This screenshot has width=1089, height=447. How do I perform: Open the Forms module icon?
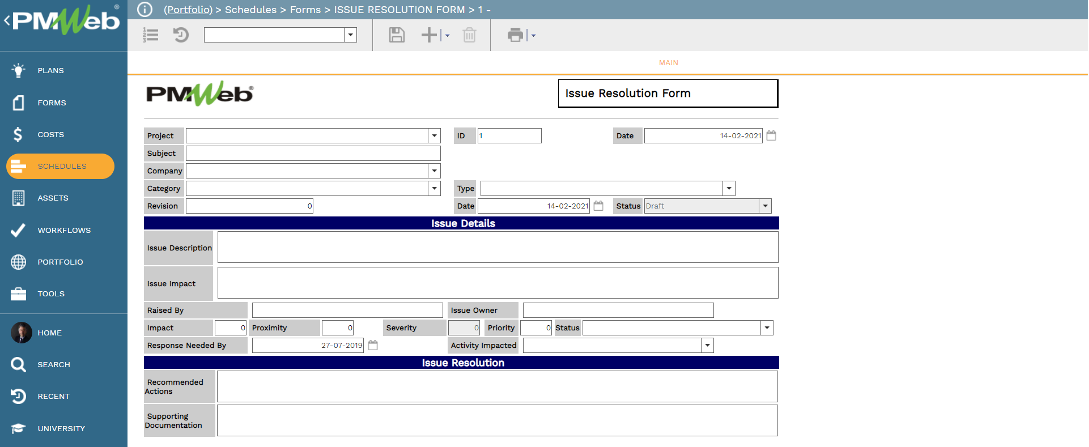click(x=19, y=102)
